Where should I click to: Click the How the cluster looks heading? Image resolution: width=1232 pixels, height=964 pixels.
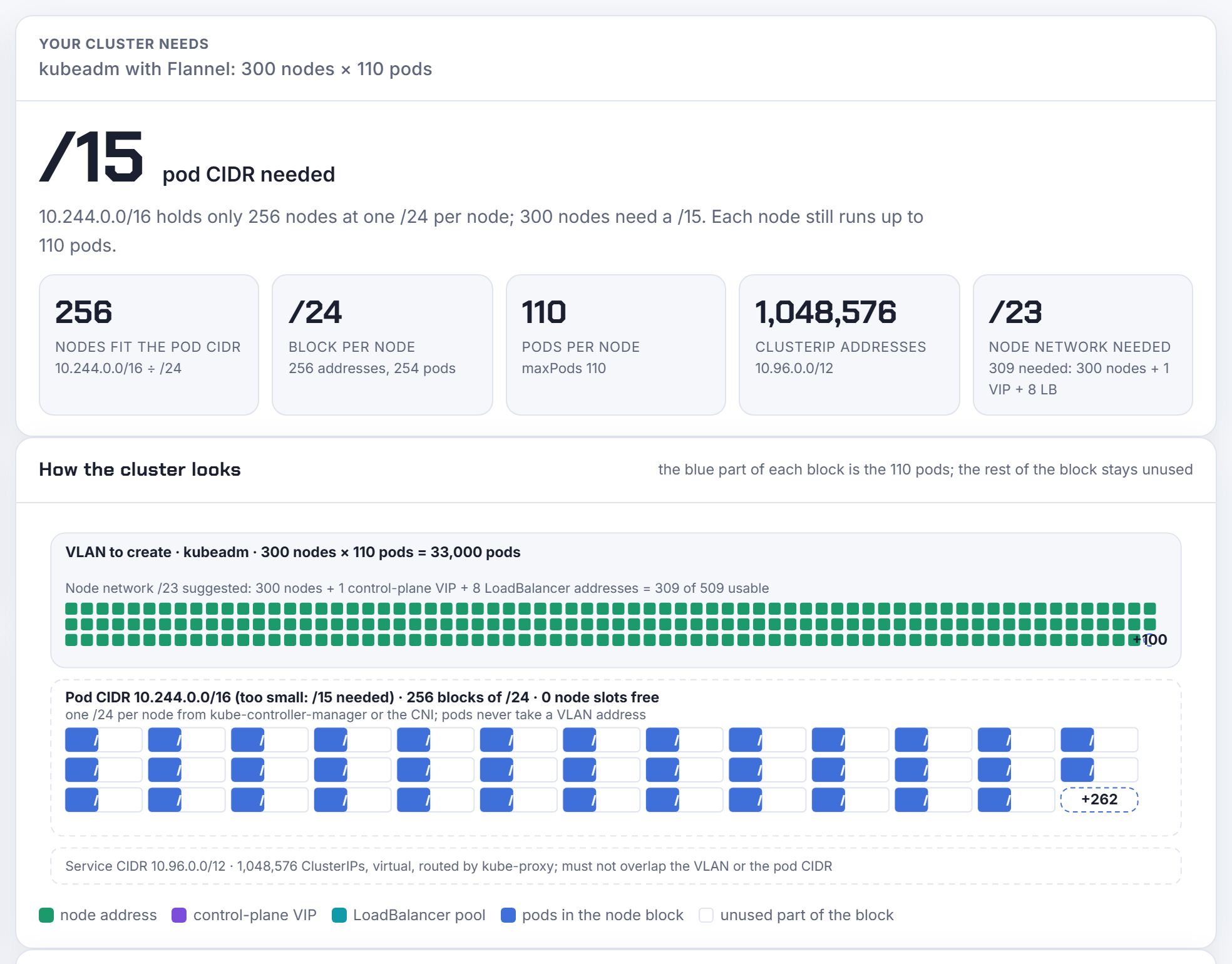pyautogui.click(x=140, y=469)
